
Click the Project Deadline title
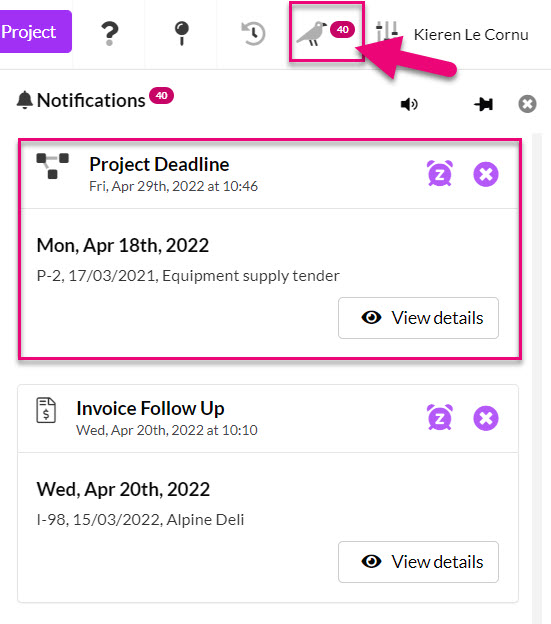(159, 164)
